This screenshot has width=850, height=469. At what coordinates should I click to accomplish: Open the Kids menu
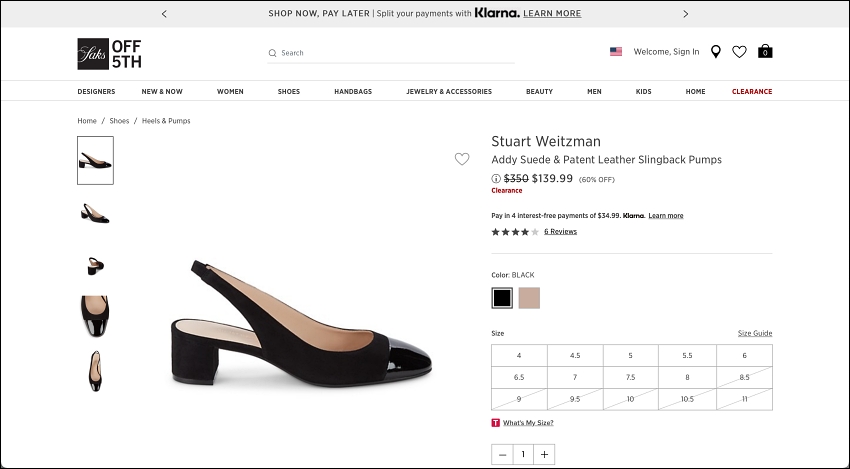pos(643,92)
